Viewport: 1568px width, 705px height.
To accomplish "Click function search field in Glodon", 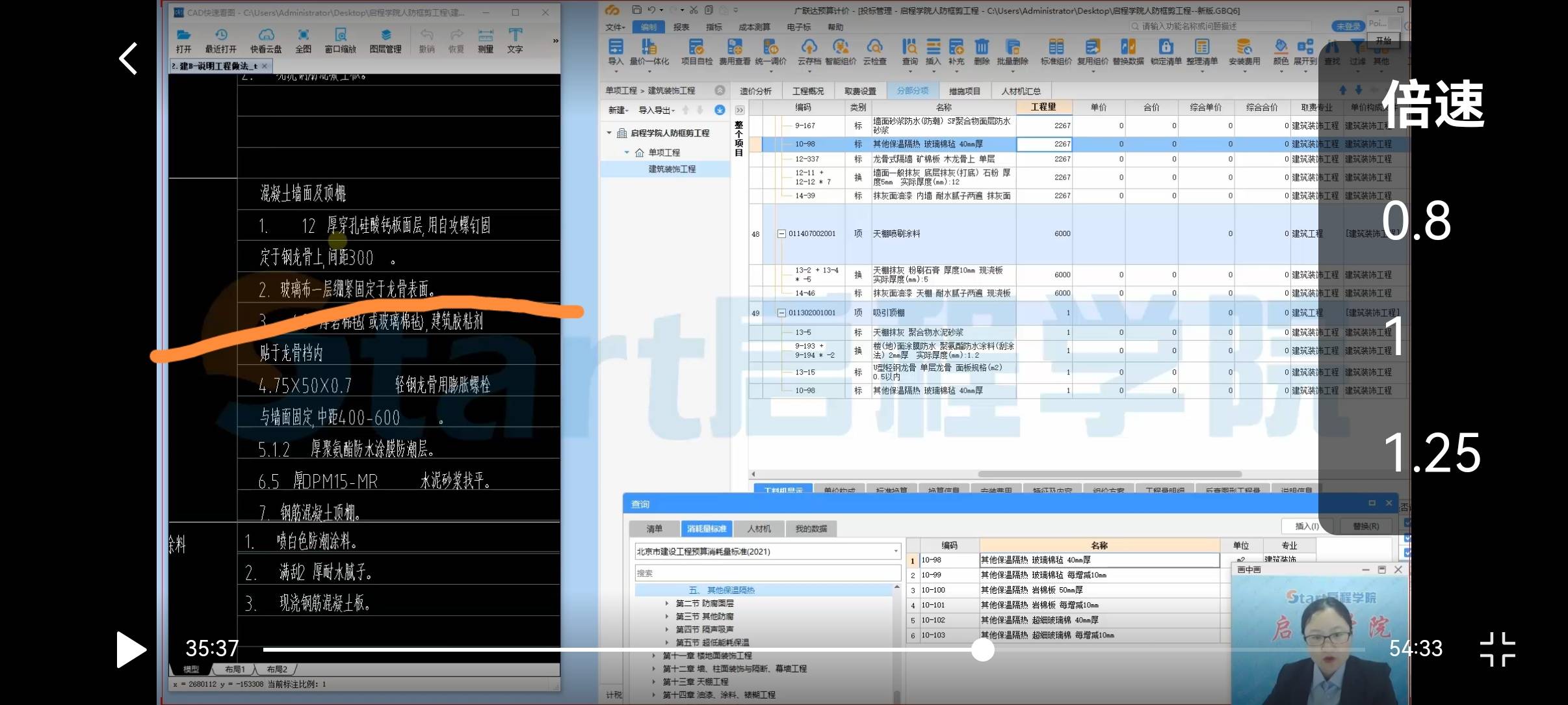I will [1222, 26].
